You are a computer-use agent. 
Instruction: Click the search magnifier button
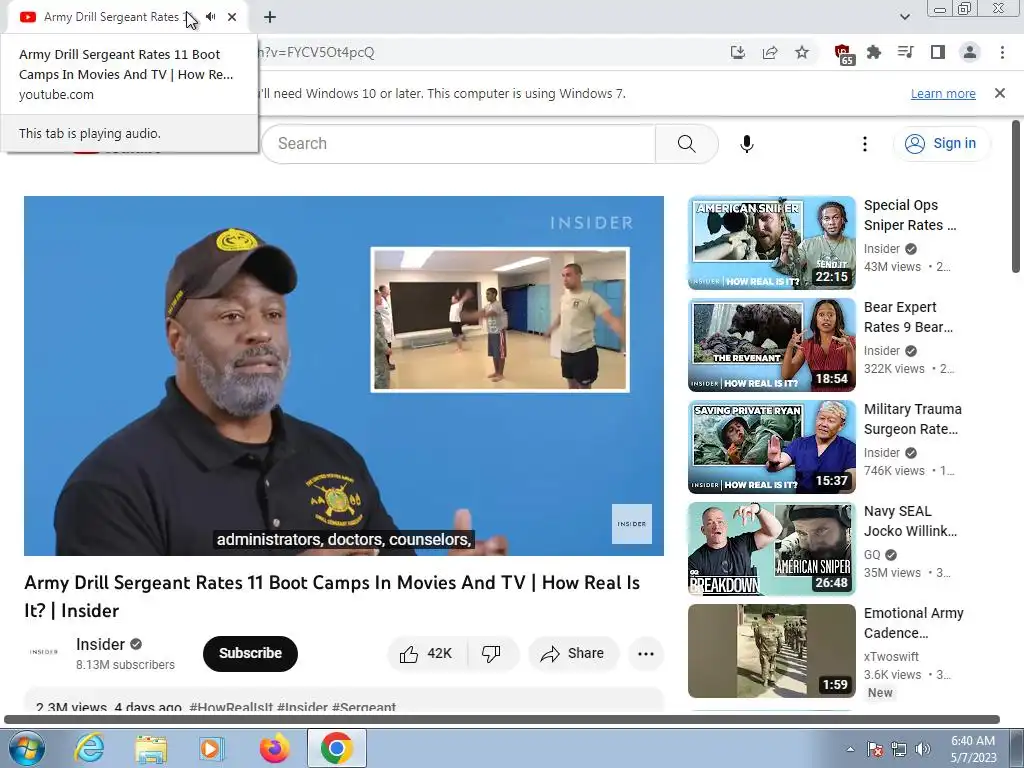pyautogui.click(x=686, y=144)
